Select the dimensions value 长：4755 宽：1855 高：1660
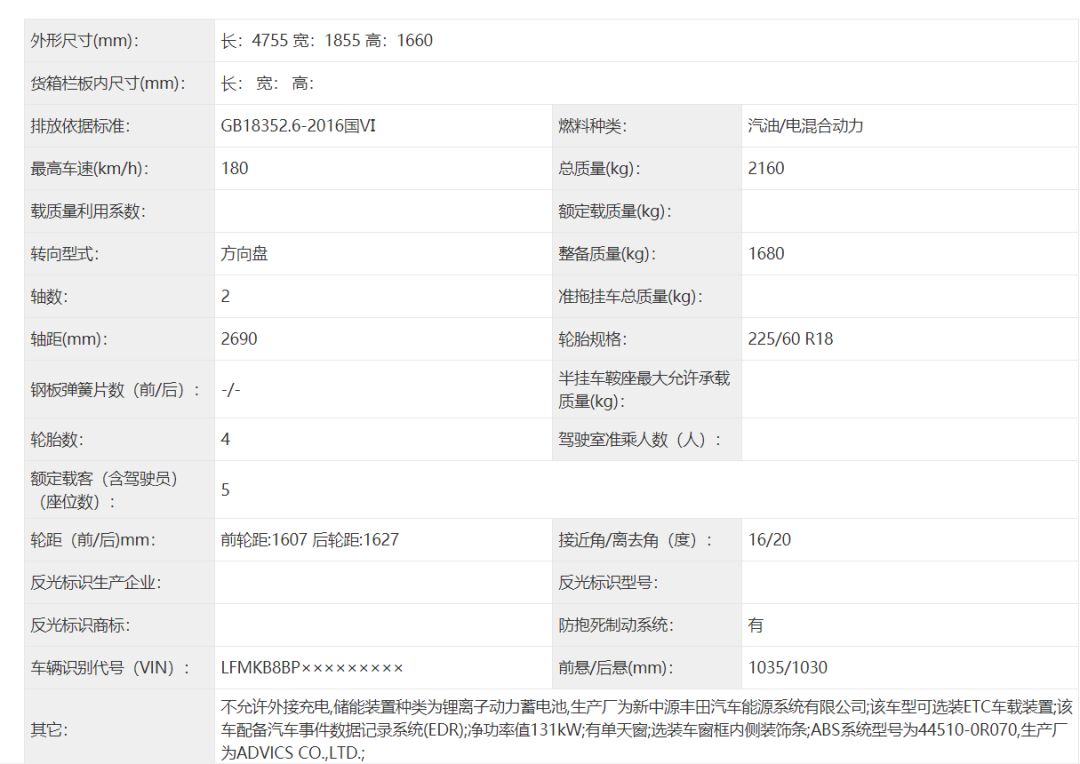 tap(326, 41)
